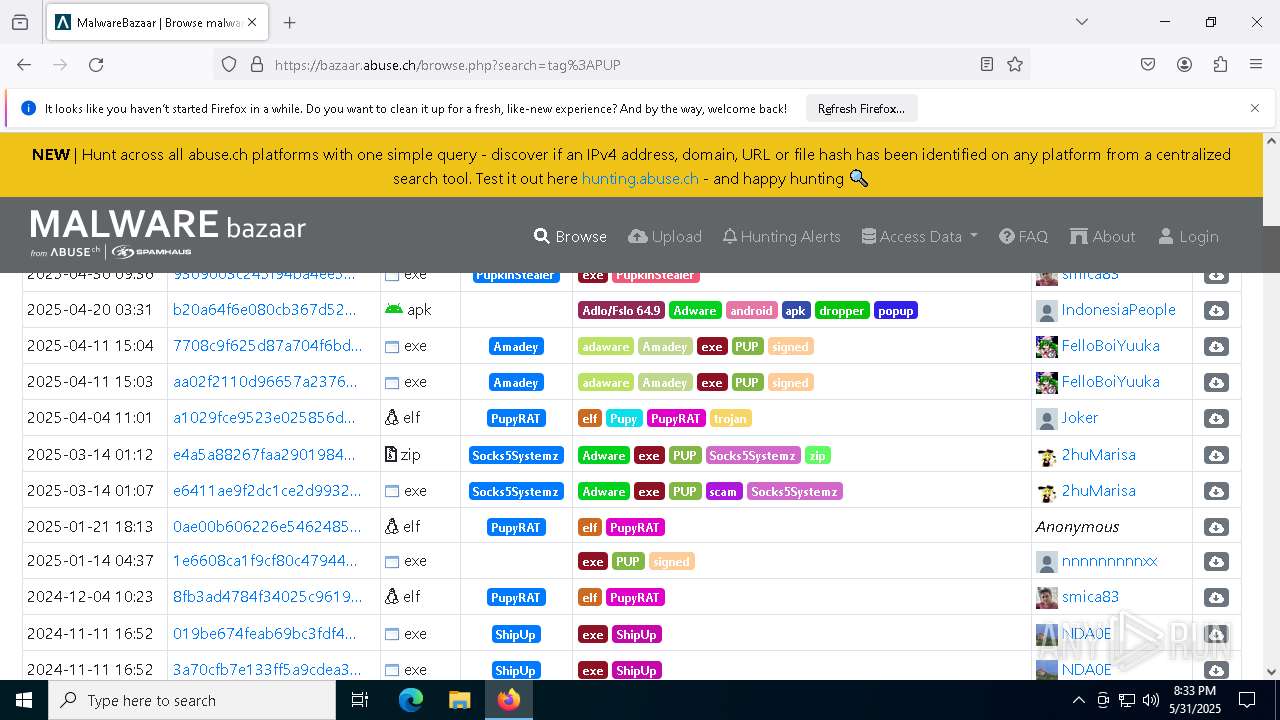Open Windows notification center
This screenshot has width=1280, height=720.
pos(1247,700)
